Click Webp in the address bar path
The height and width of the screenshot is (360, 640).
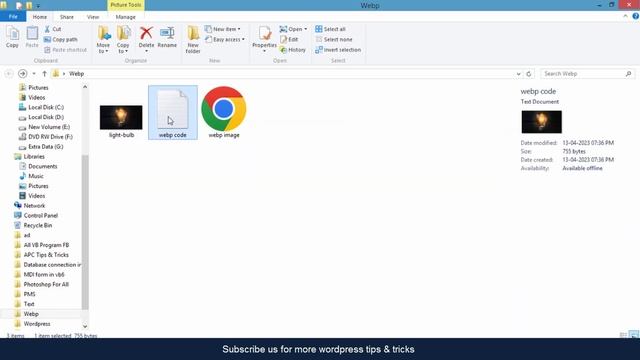click(76, 73)
